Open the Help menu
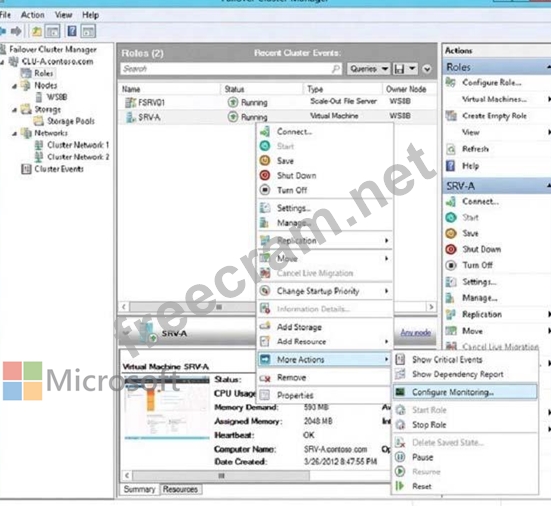Viewport: 551px width, 506px height. (90, 15)
